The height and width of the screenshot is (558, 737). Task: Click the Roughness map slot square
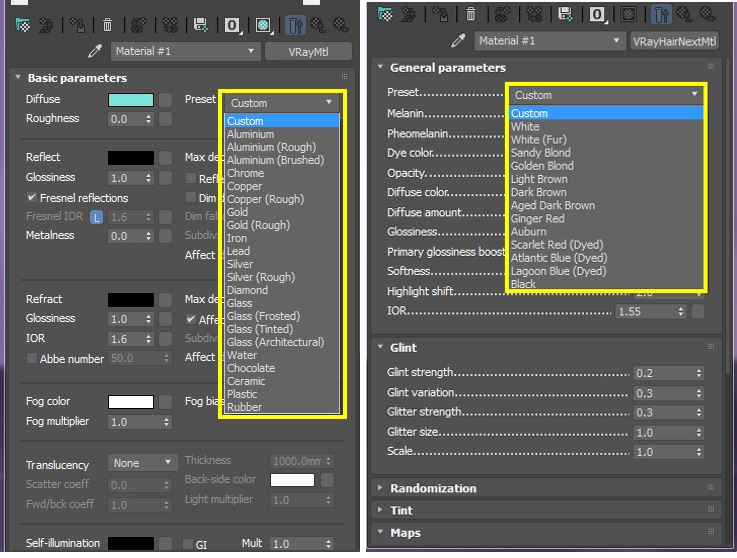[x=165, y=118]
